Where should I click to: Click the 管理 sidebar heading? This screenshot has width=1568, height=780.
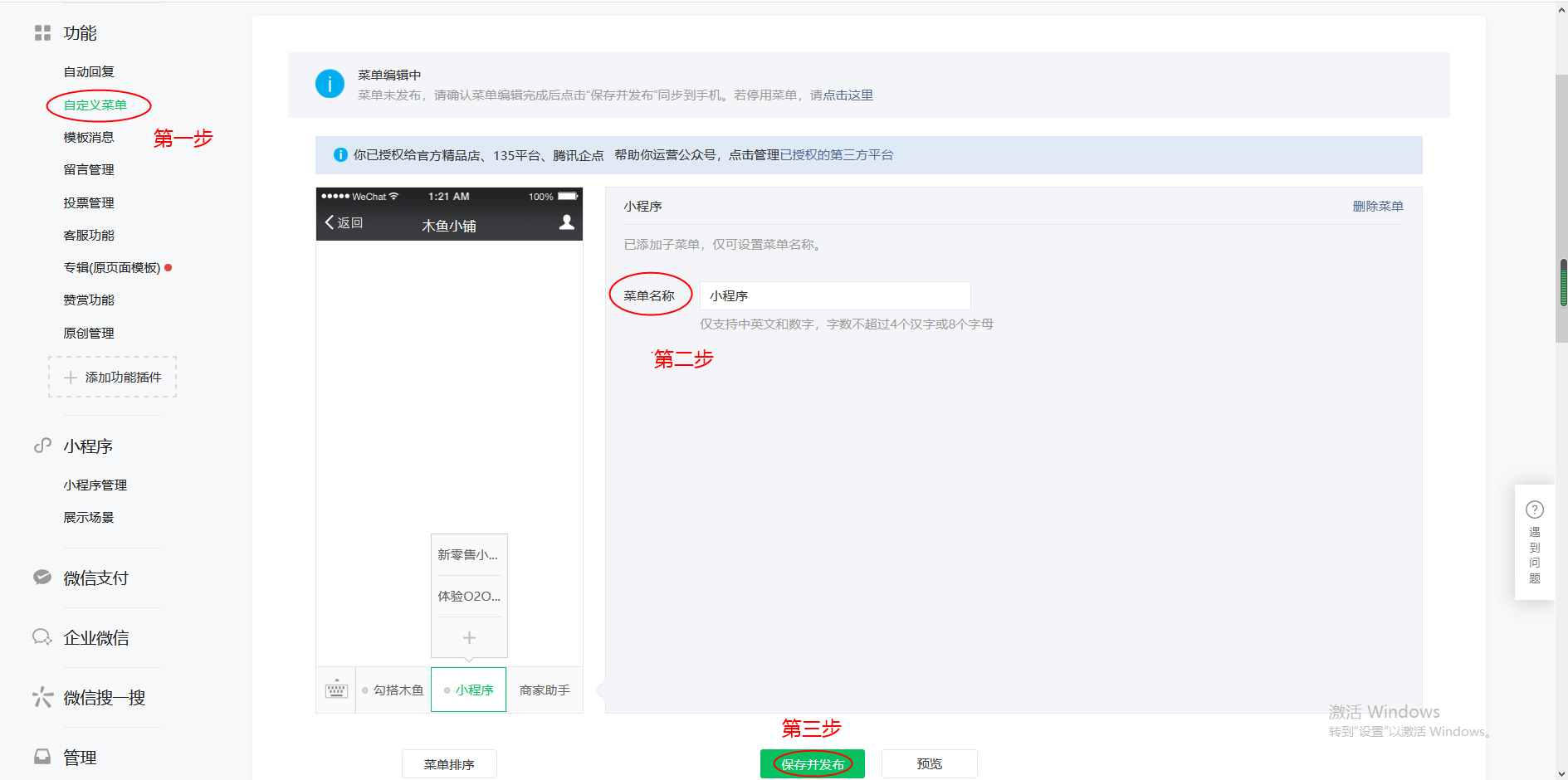coord(80,757)
